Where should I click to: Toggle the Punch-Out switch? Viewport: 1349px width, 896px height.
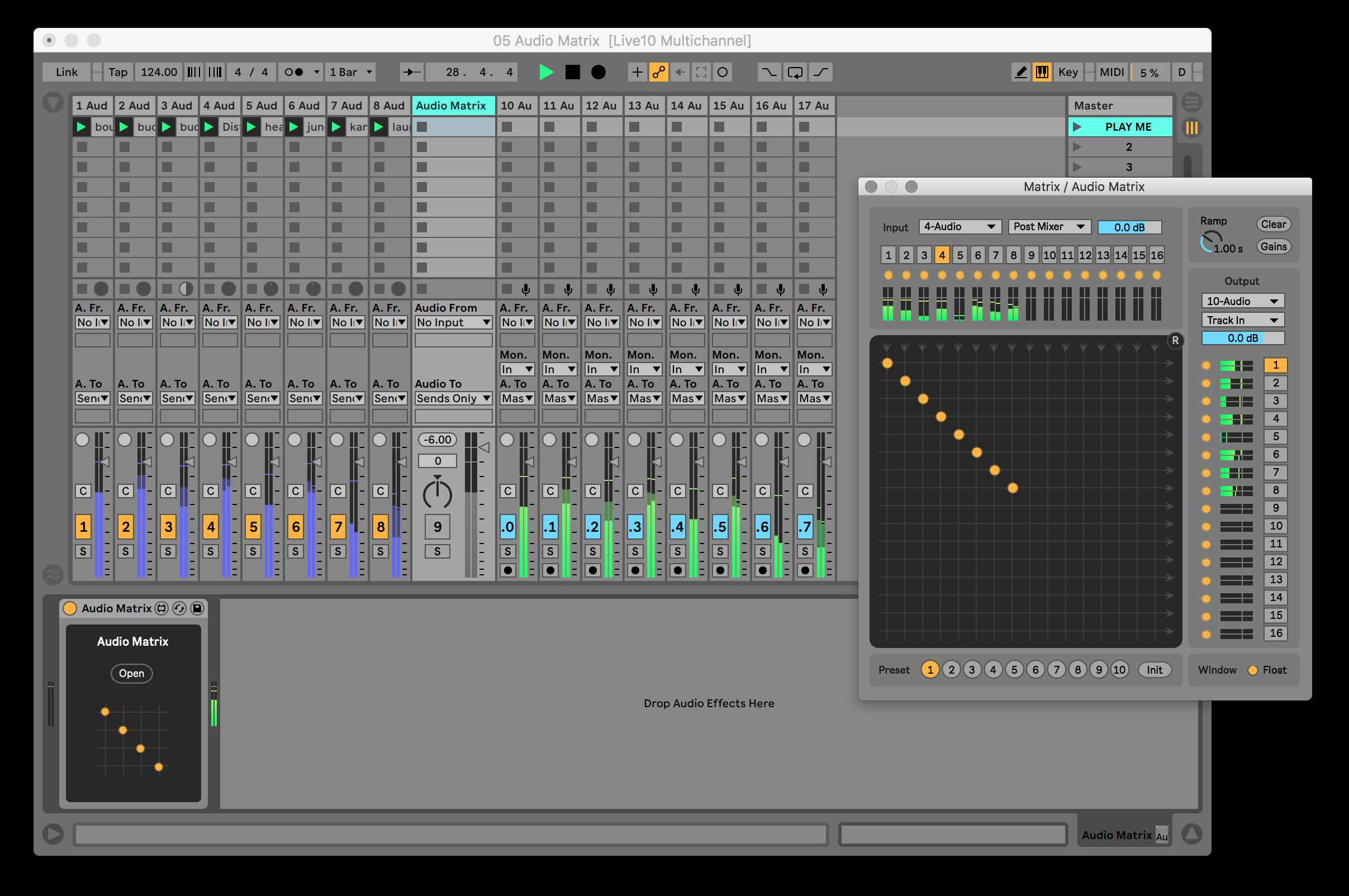[x=821, y=72]
